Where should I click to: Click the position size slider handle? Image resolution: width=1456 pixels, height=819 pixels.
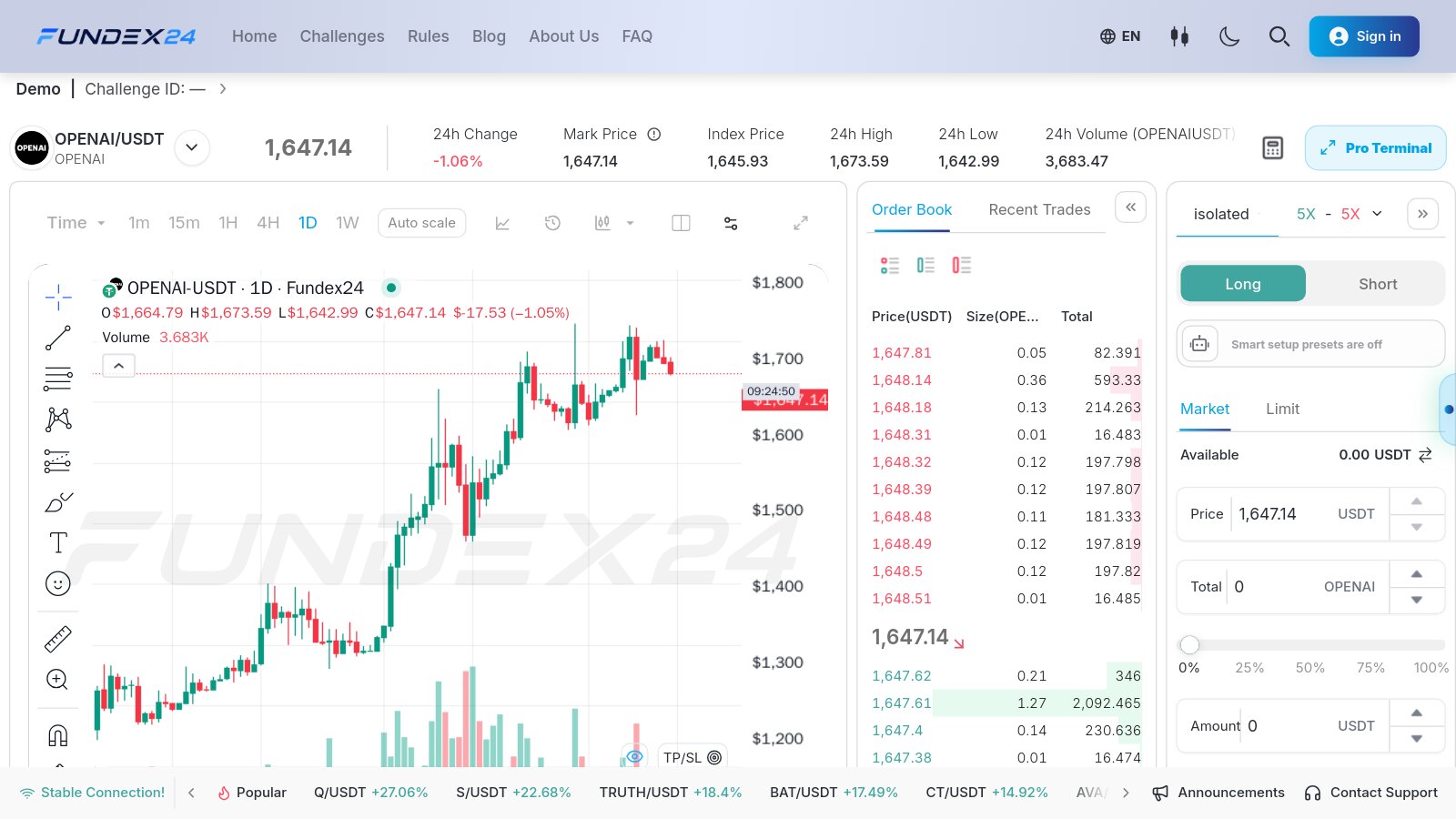[x=1189, y=645]
